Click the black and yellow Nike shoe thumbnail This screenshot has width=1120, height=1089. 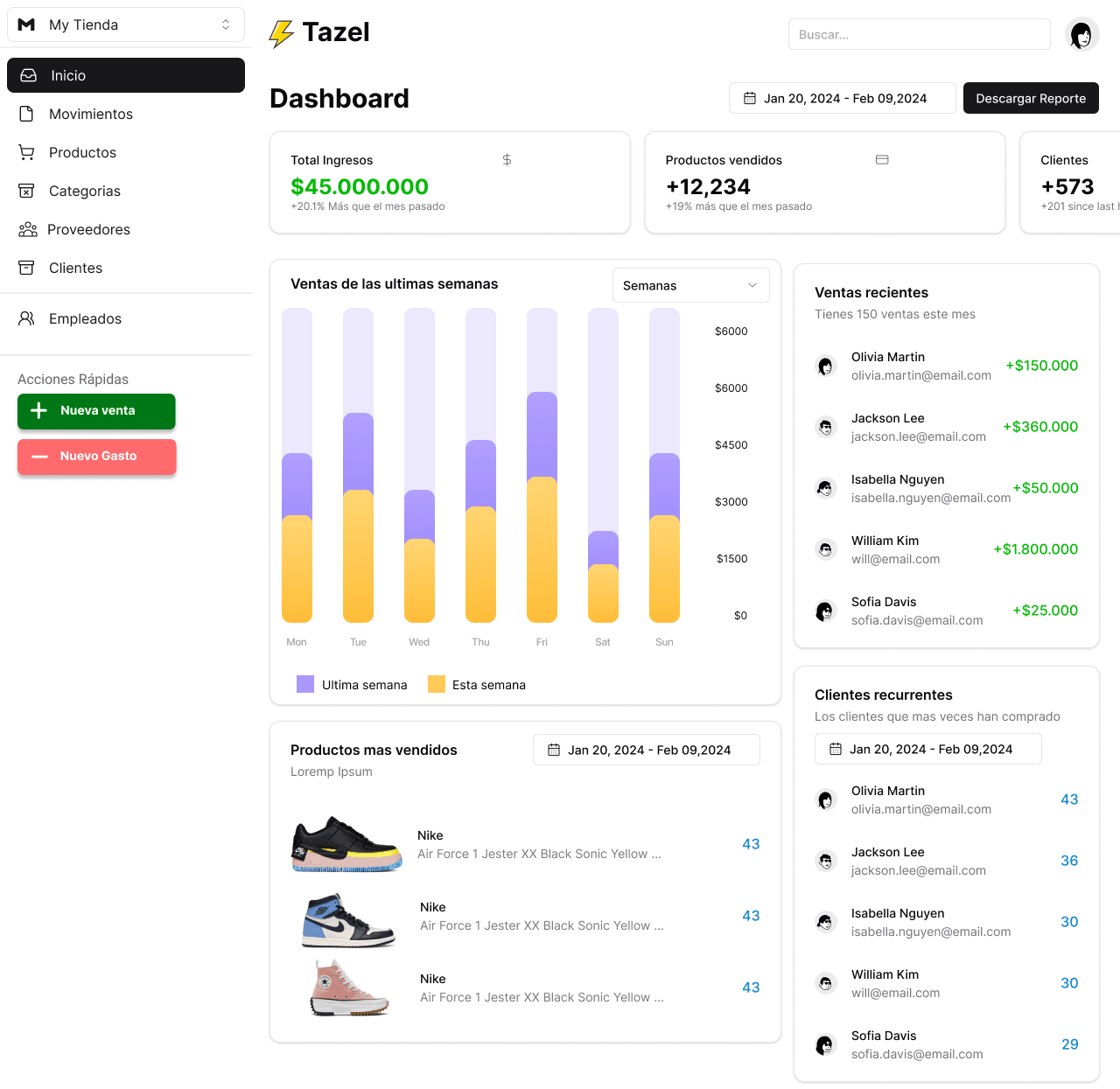[x=346, y=844]
